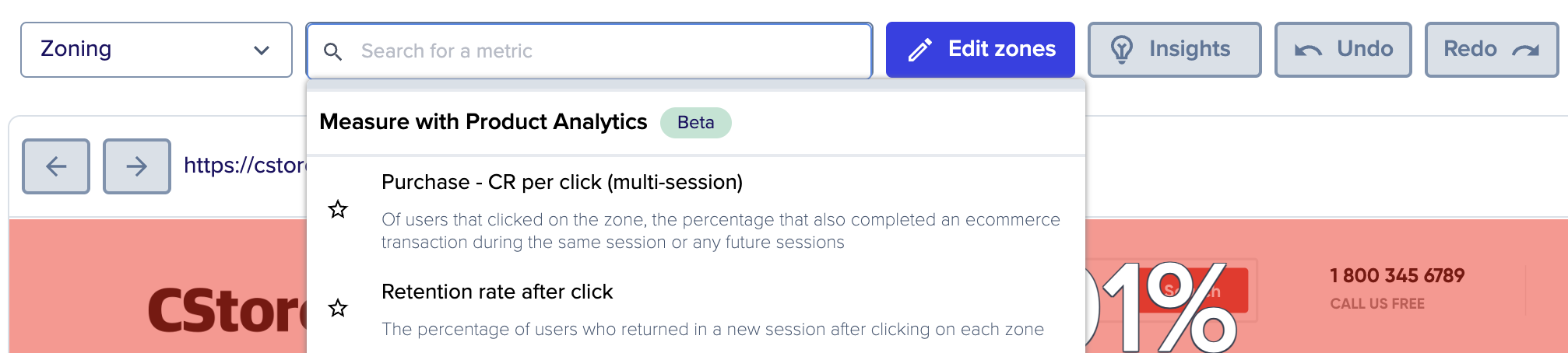Click the Beta badge
Image resolution: width=1568 pixels, height=353 pixels.
[x=696, y=123]
